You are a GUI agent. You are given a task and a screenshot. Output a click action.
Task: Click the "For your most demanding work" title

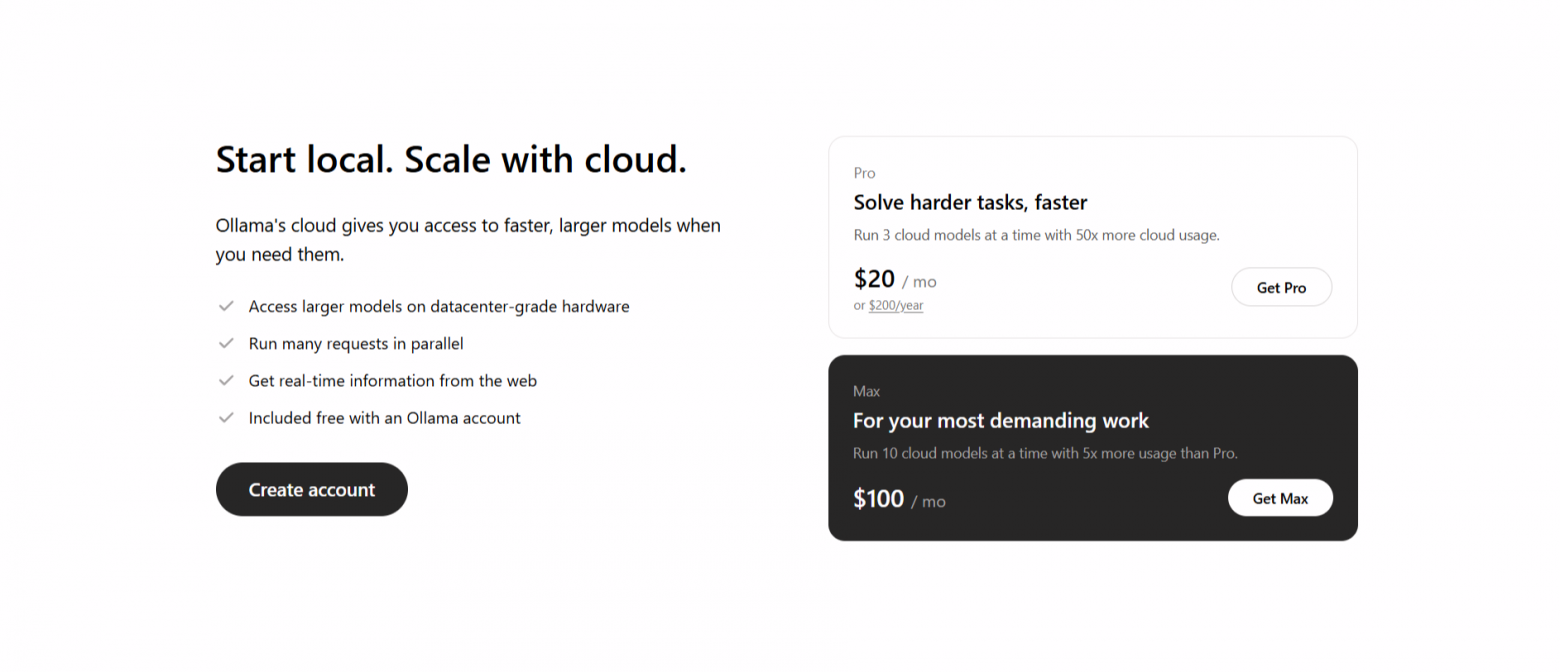click(1001, 420)
